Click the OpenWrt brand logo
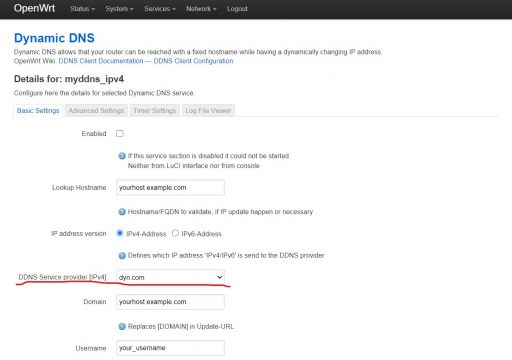 [34, 8]
